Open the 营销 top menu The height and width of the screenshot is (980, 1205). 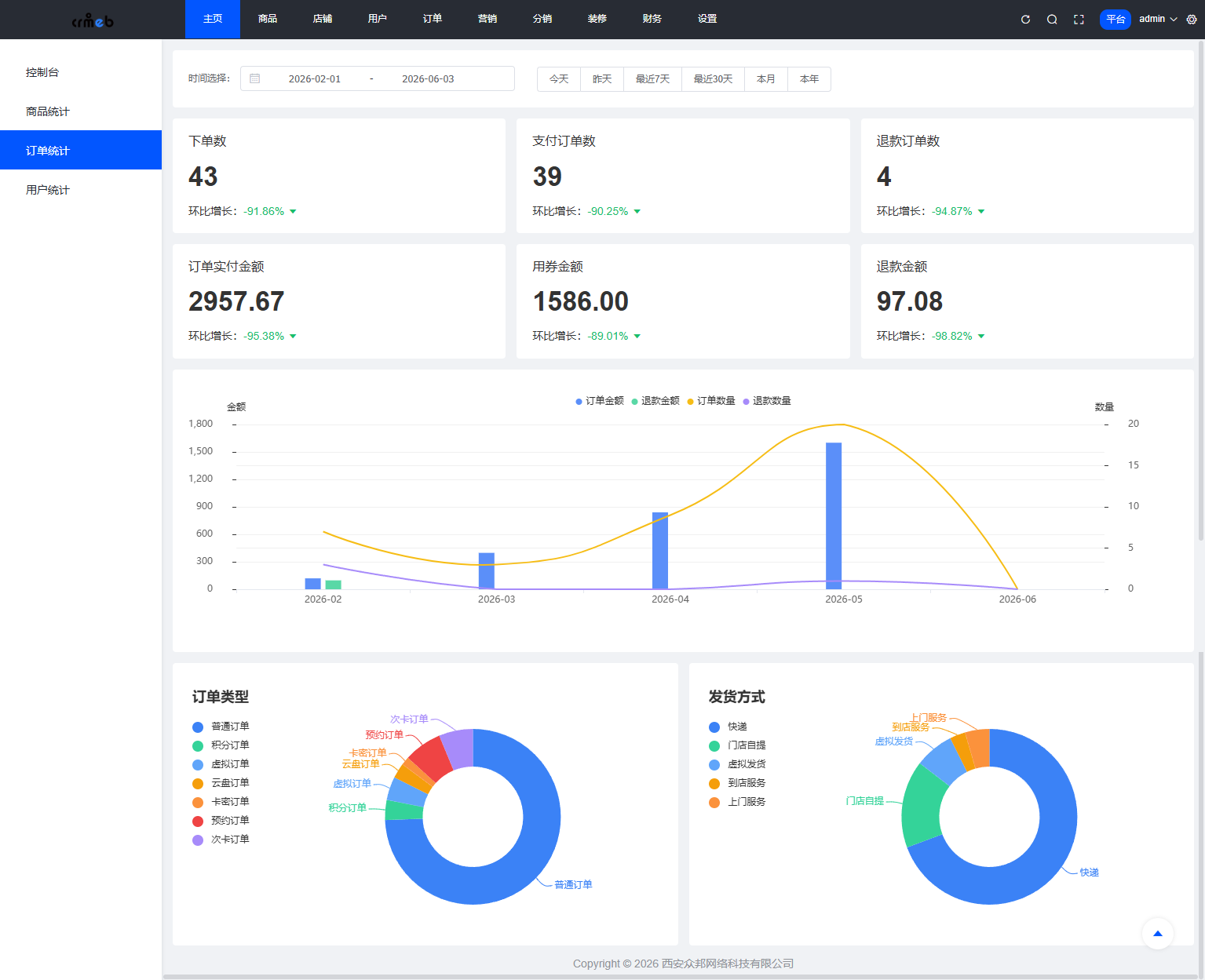pos(487,19)
